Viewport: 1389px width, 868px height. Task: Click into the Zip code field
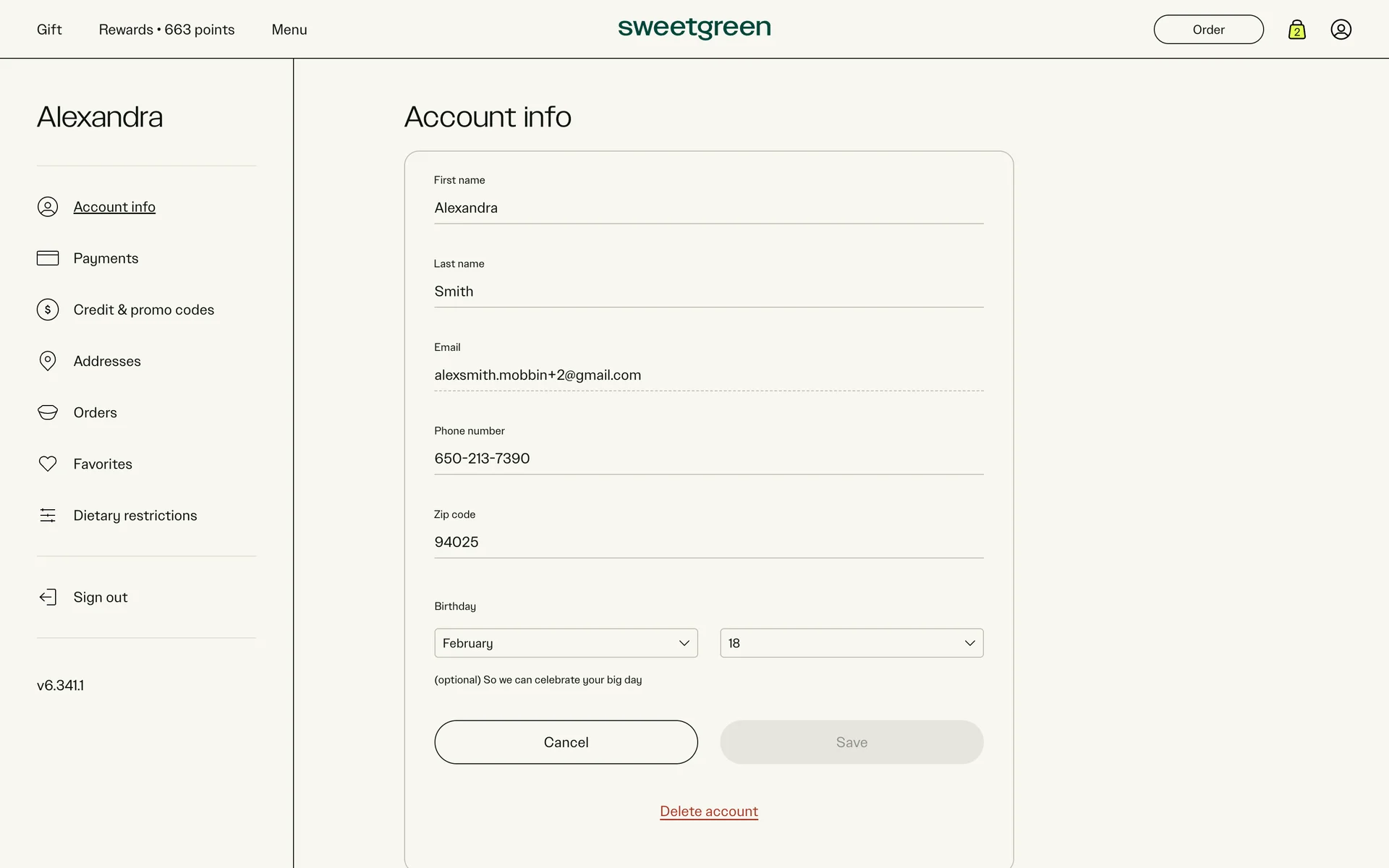[708, 542]
